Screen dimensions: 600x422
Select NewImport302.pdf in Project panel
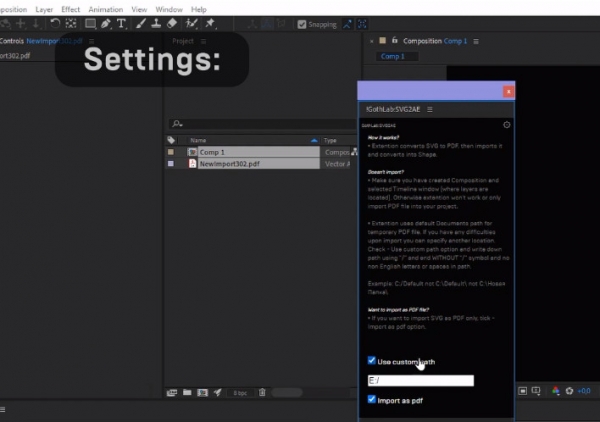230,163
